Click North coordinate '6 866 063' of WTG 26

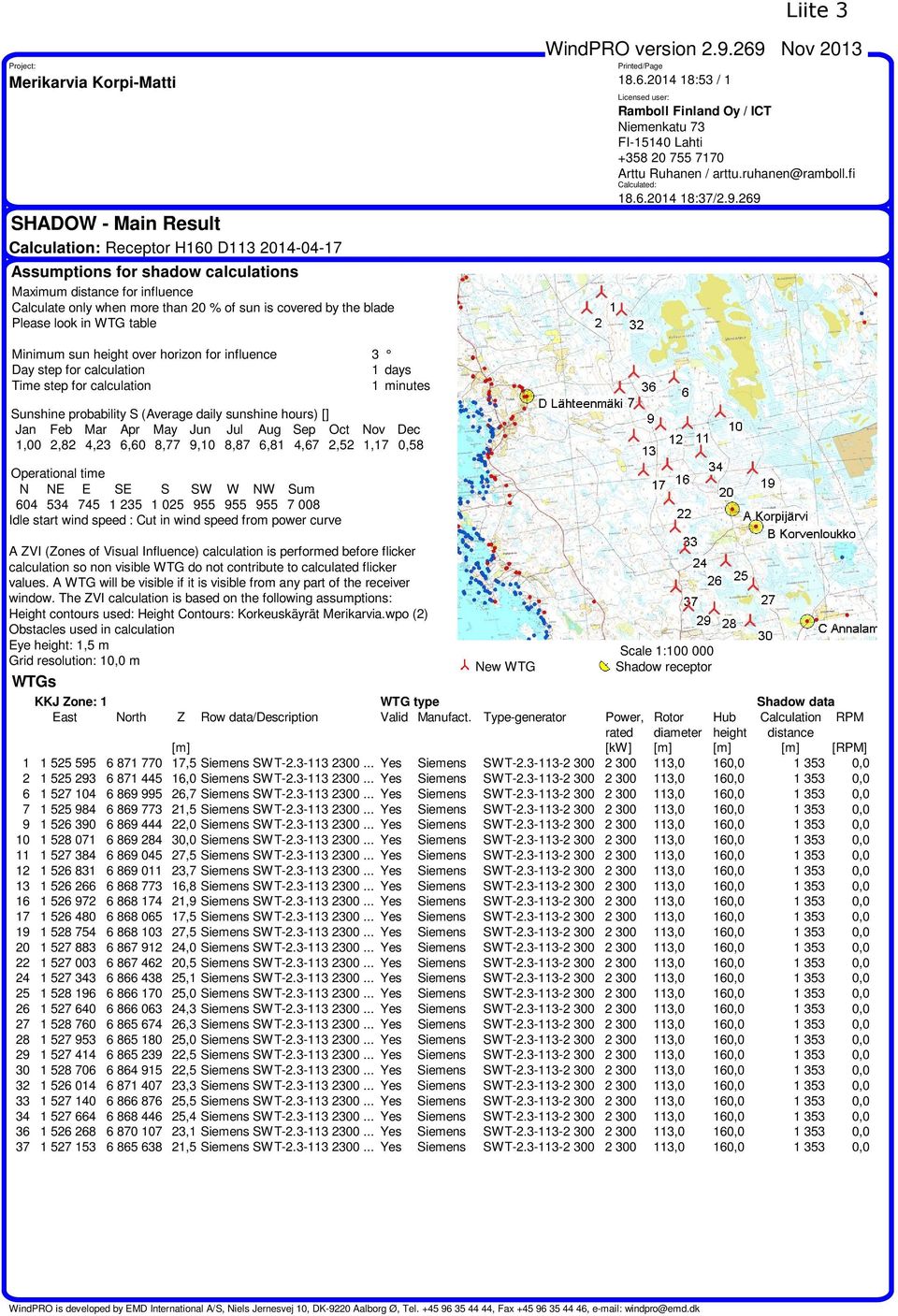click(x=134, y=1008)
